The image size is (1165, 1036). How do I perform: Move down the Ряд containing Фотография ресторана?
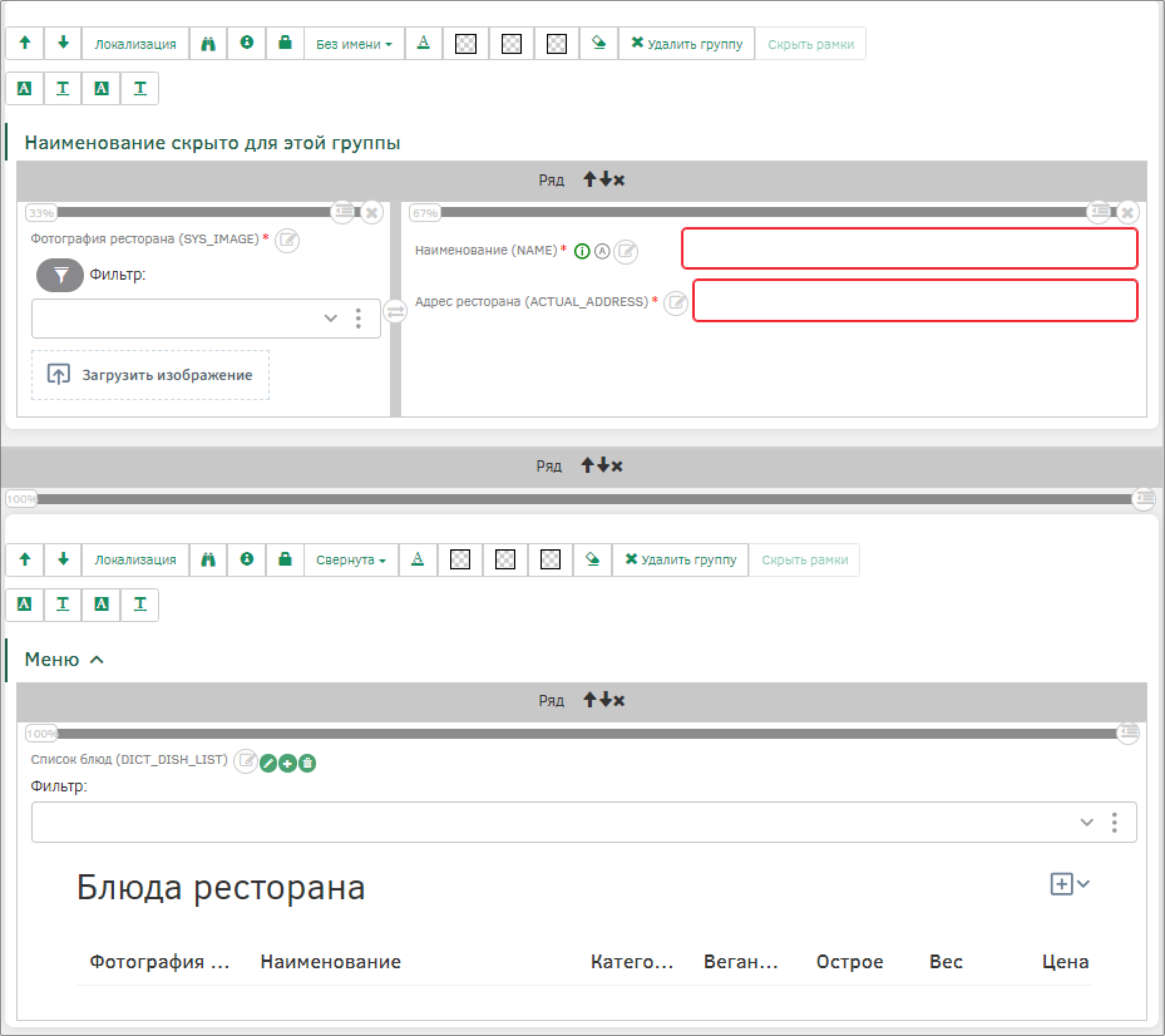click(605, 179)
